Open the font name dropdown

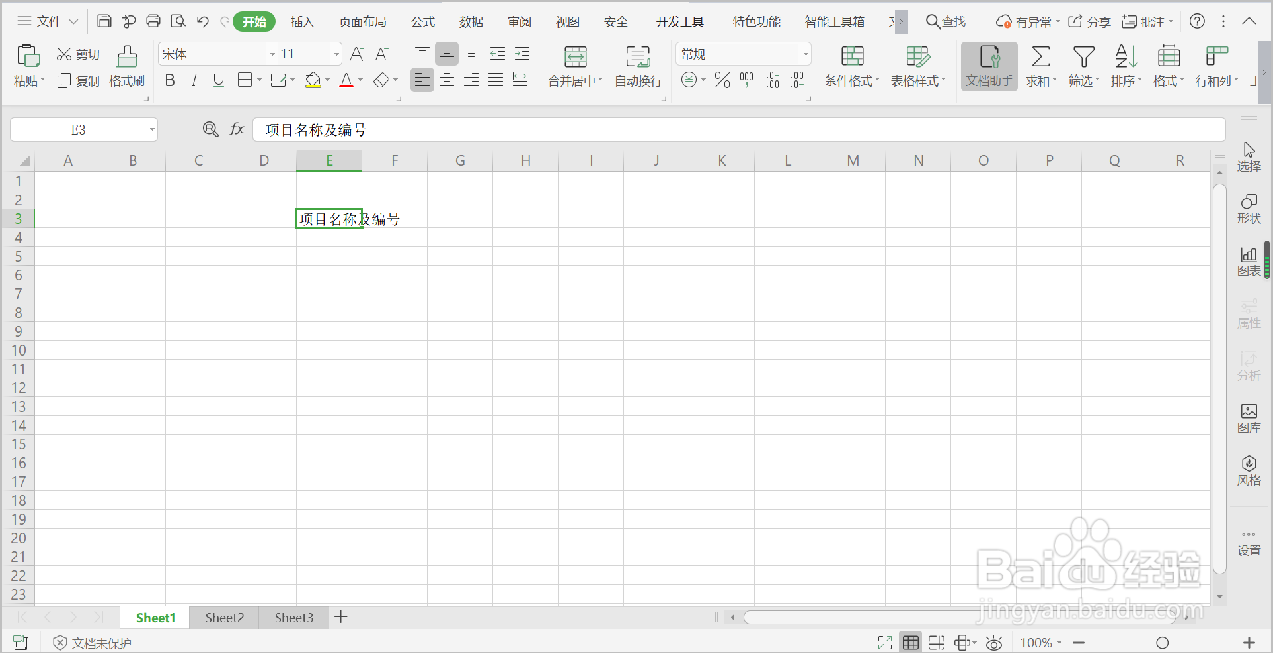point(272,54)
